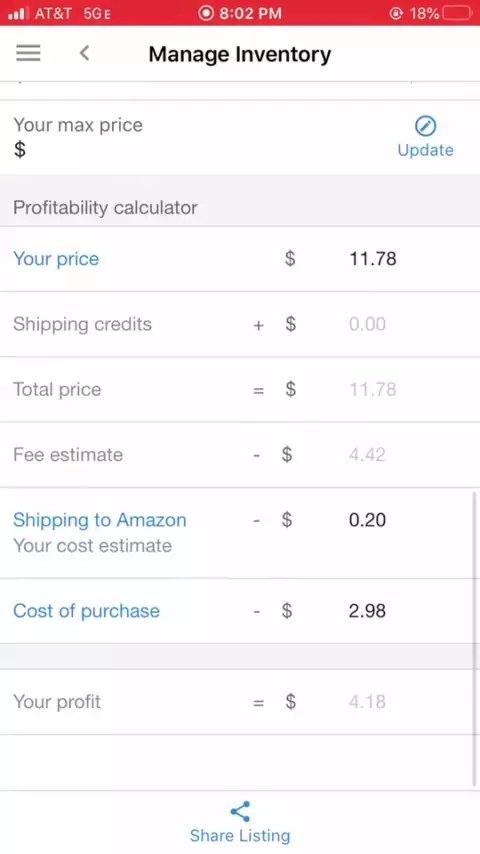
Task: Edit the 11.78 price field
Action: (x=373, y=259)
